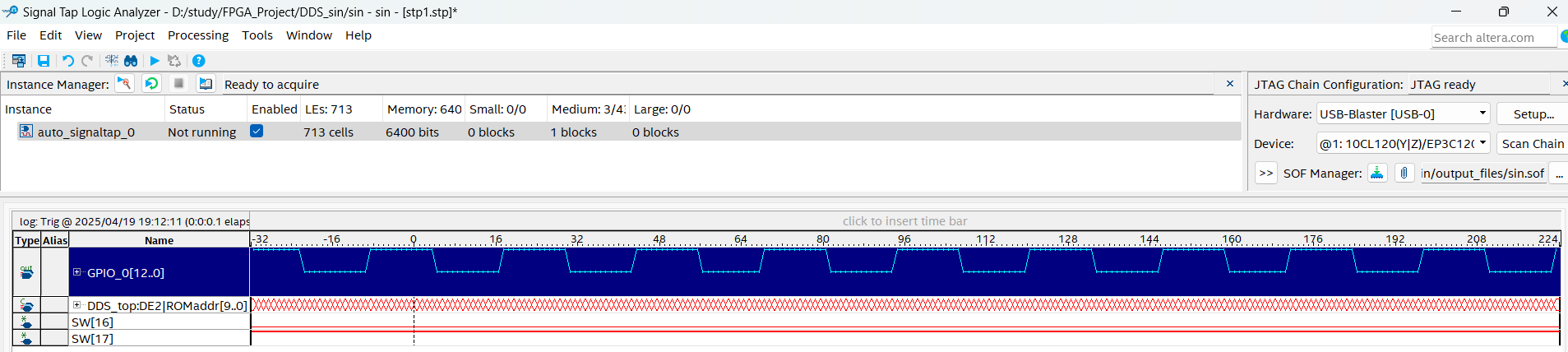Click the Autorun Analysis green loop icon
The image size is (1568, 352).
point(151,84)
